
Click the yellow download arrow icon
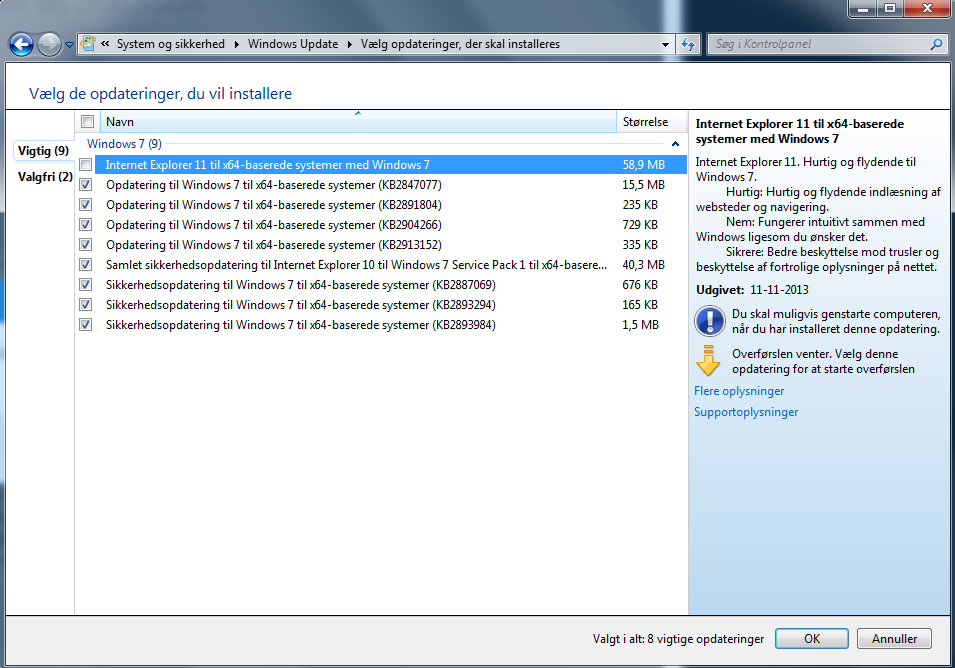708,360
